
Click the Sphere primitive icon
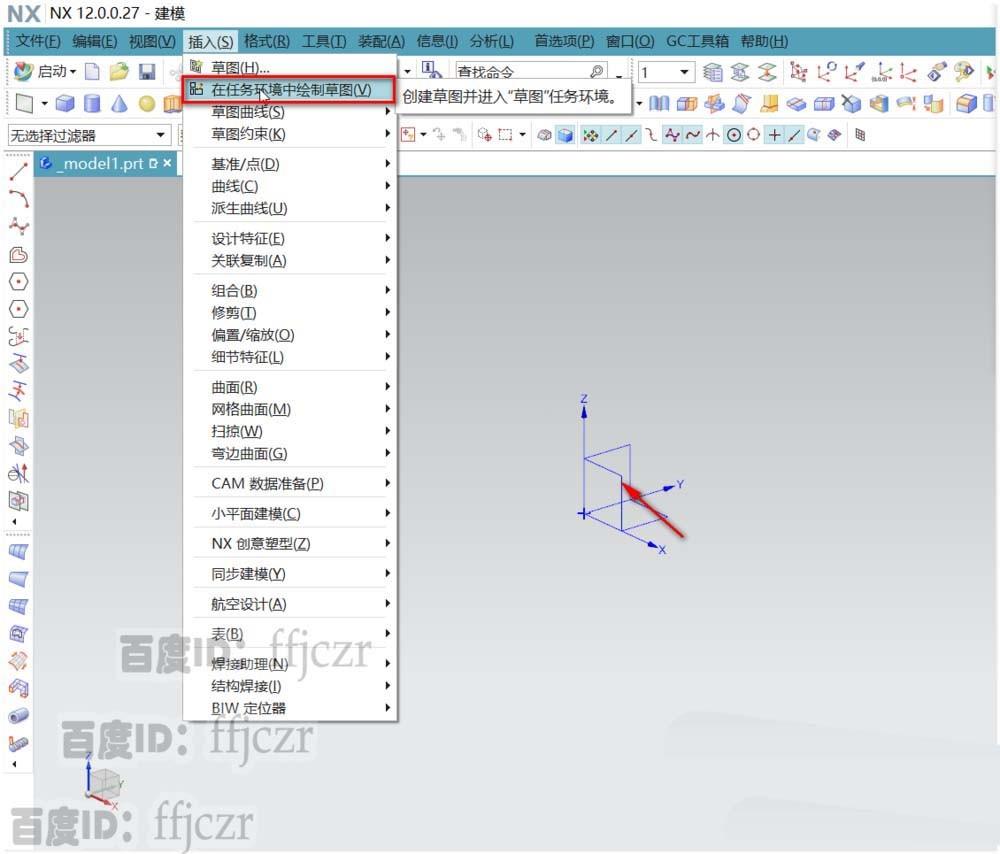(147, 102)
